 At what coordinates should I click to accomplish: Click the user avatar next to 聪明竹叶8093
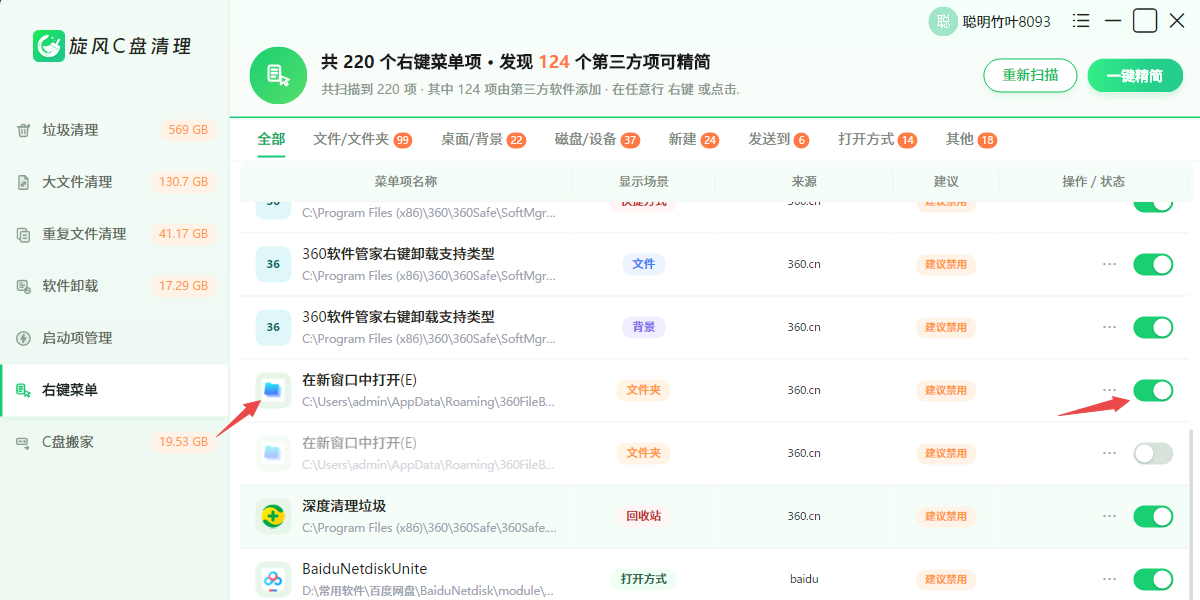943,21
